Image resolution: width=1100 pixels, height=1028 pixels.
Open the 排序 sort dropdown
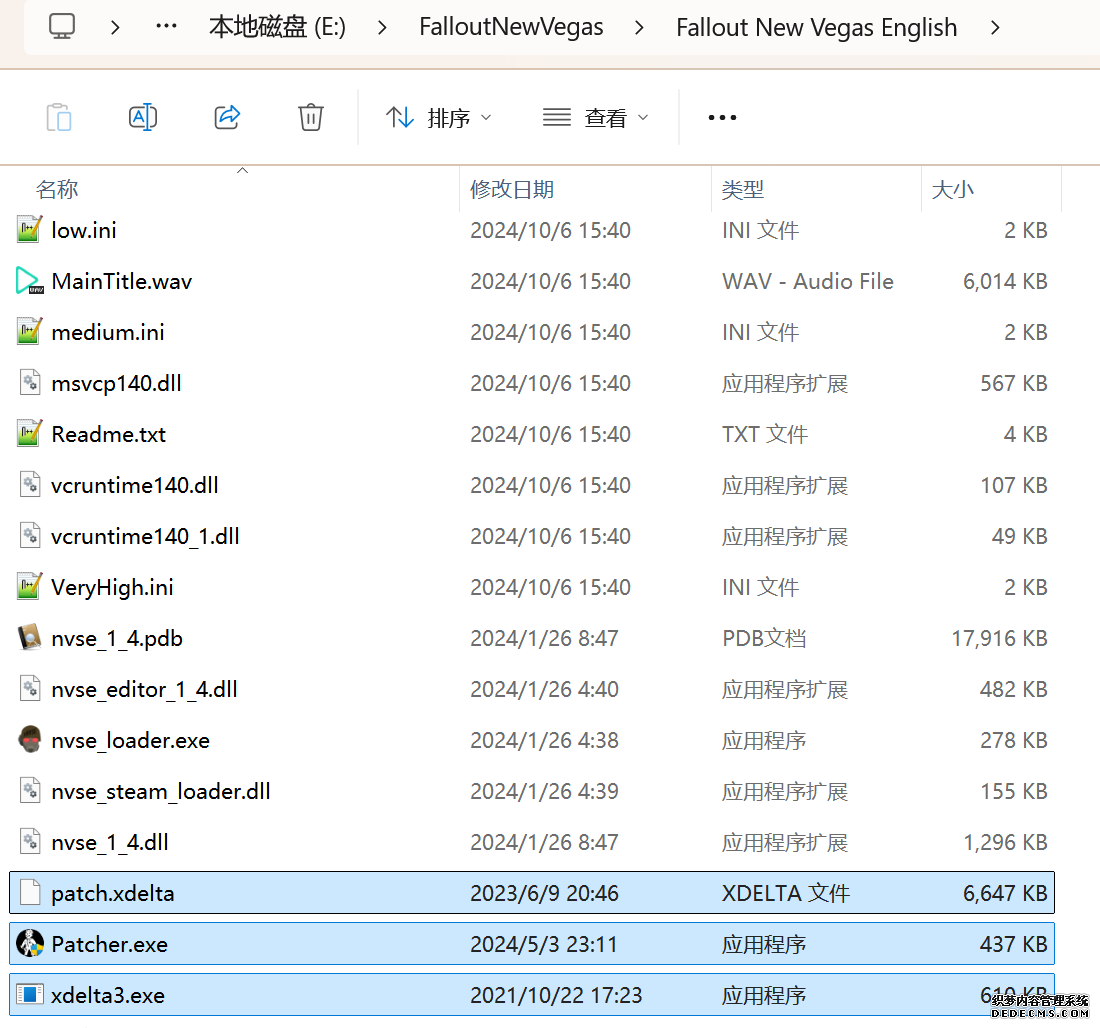click(x=439, y=118)
